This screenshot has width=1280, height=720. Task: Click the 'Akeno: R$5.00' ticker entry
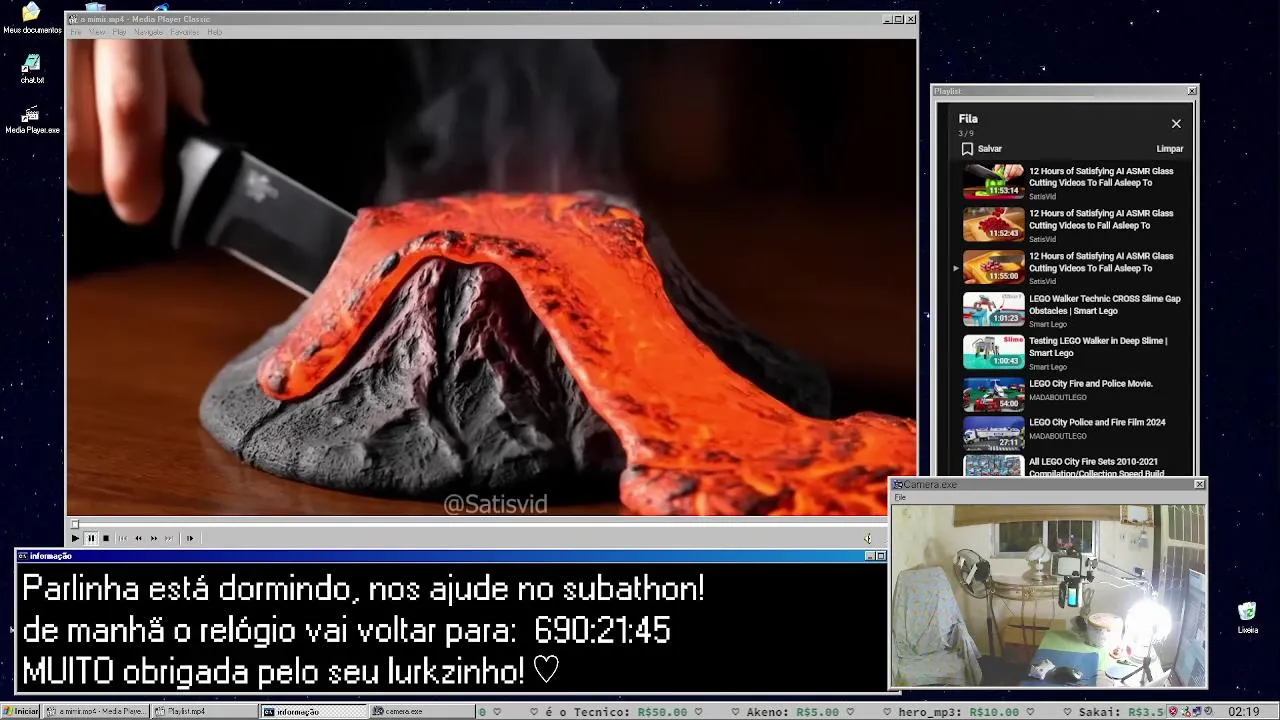792,712
